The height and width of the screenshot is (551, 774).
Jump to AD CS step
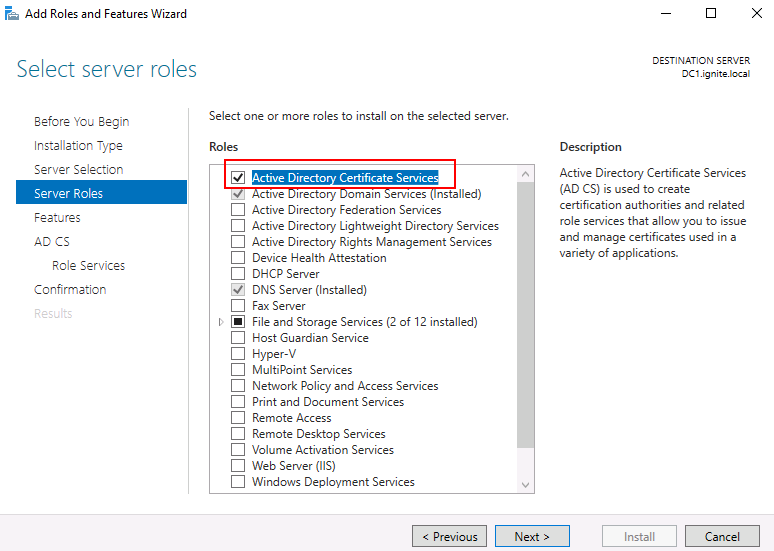coord(52,241)
